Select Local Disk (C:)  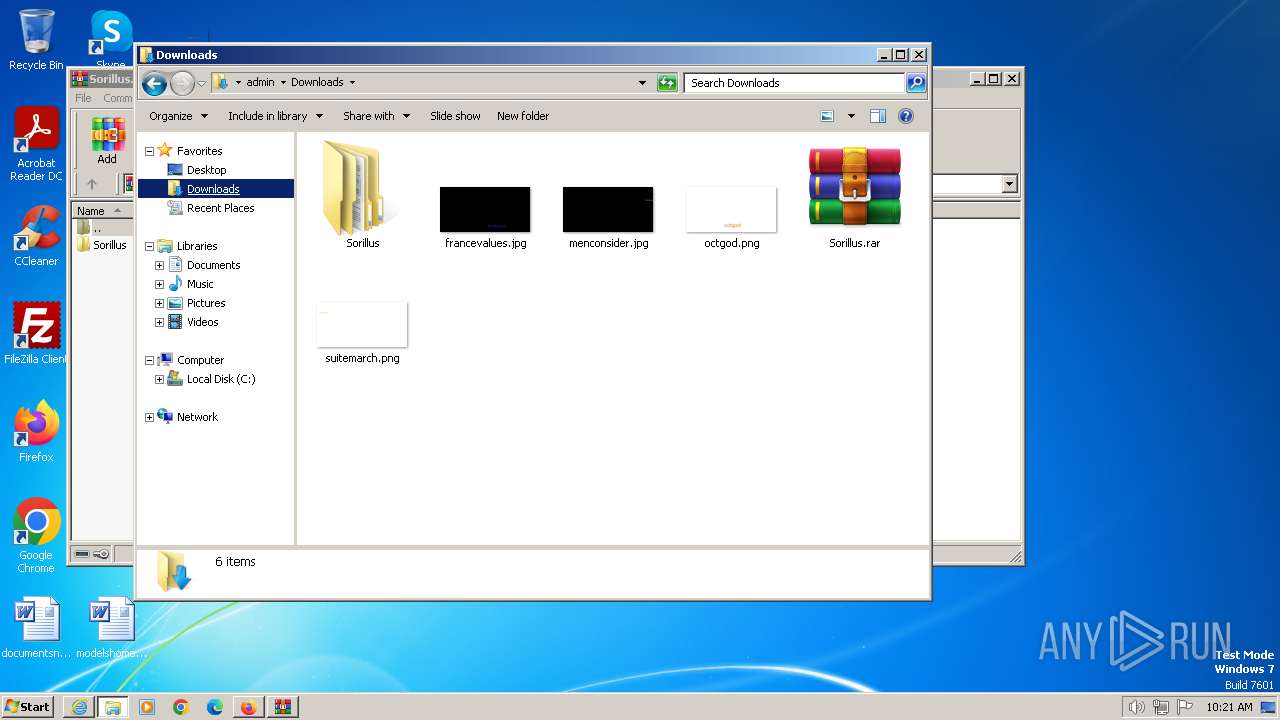220,379
